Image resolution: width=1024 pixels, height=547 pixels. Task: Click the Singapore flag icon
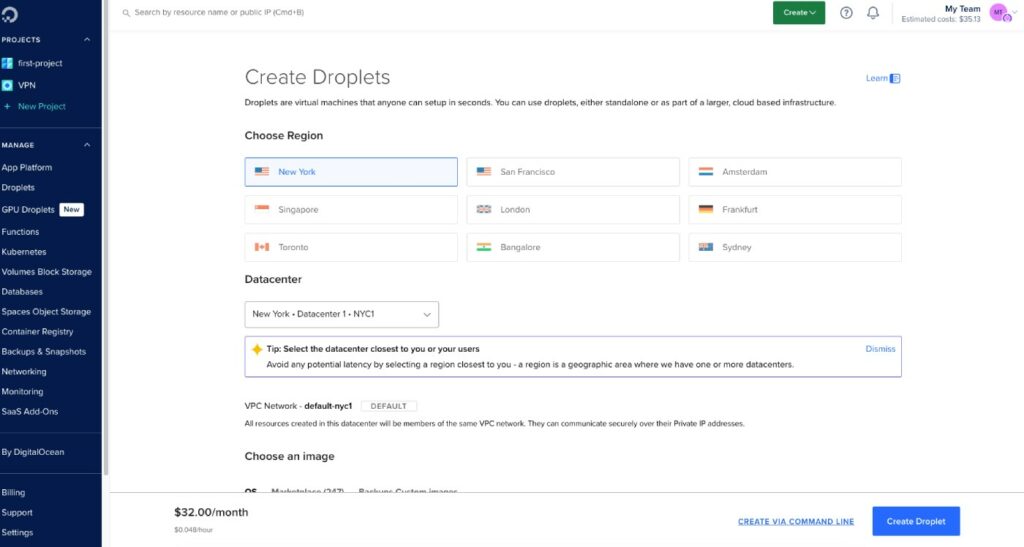[x=262, y=210]
